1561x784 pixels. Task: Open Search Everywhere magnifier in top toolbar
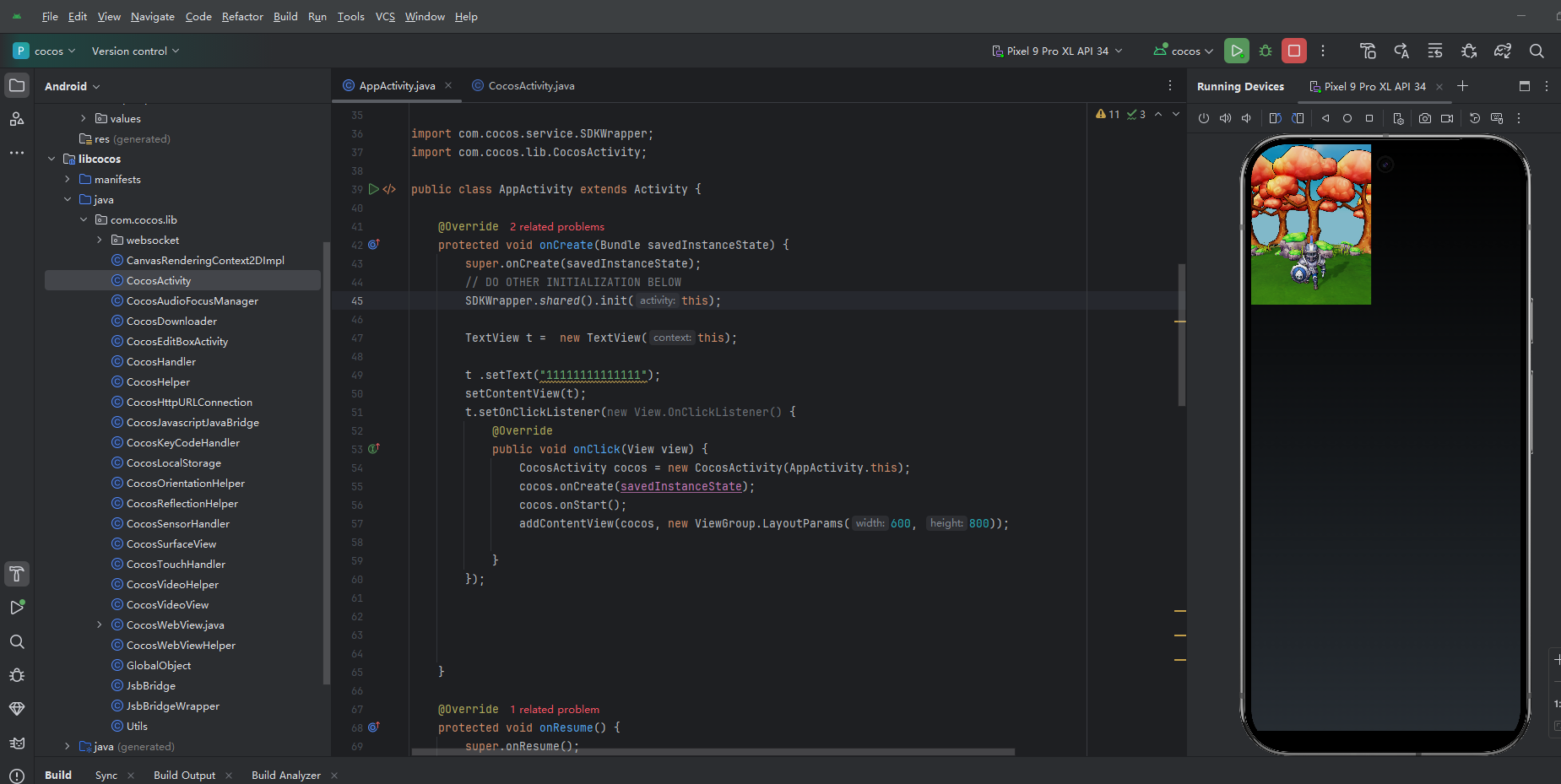[1537, 51]
